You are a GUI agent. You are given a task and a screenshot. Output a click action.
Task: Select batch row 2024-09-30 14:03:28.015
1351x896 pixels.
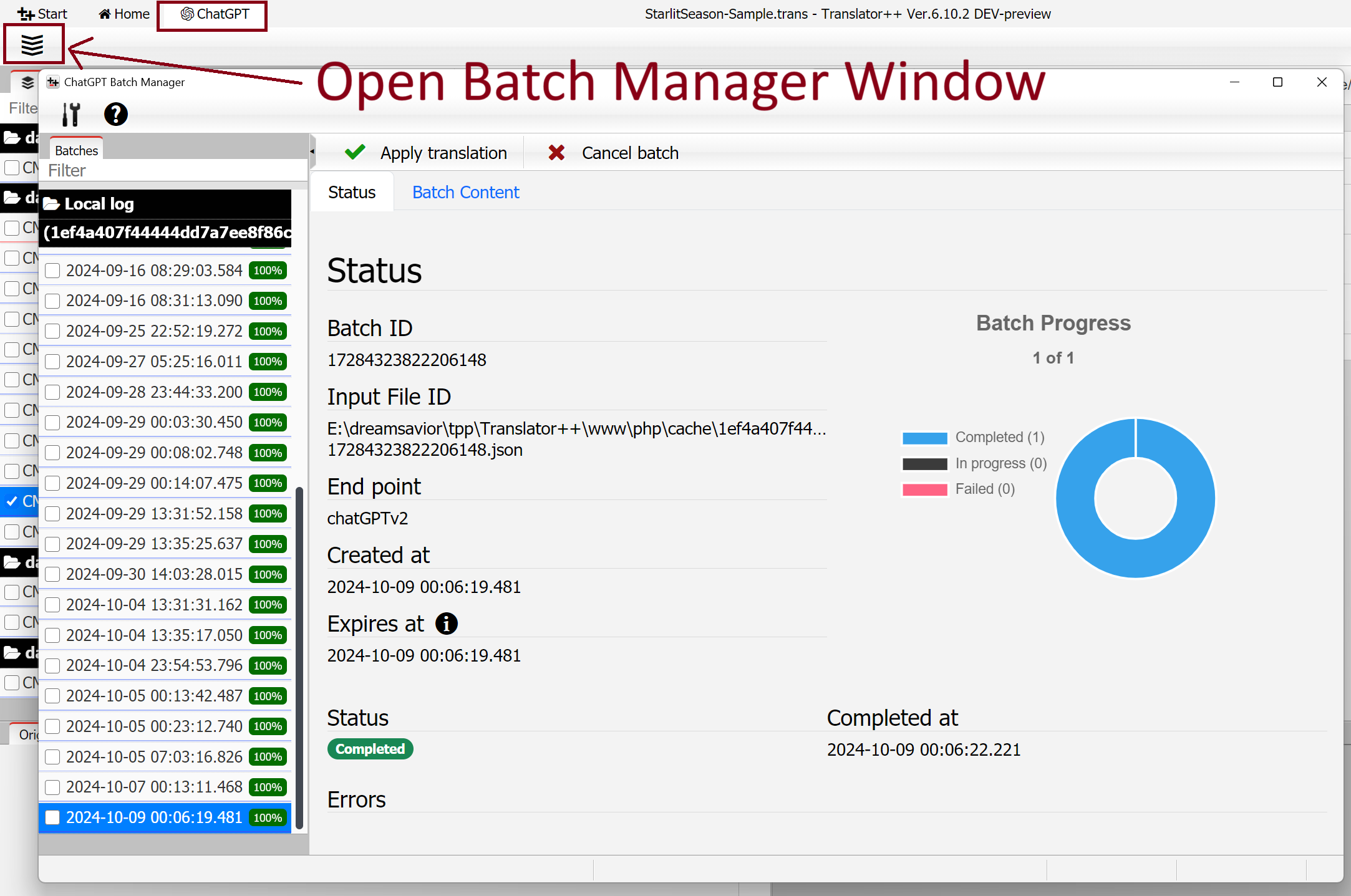pos(165,574)
